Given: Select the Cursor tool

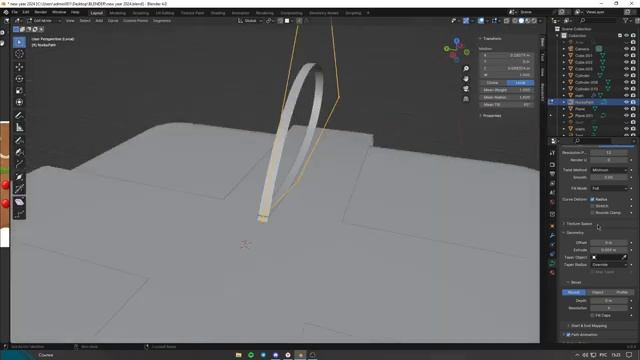Looking at the screenshot, I should click(19, 54).
